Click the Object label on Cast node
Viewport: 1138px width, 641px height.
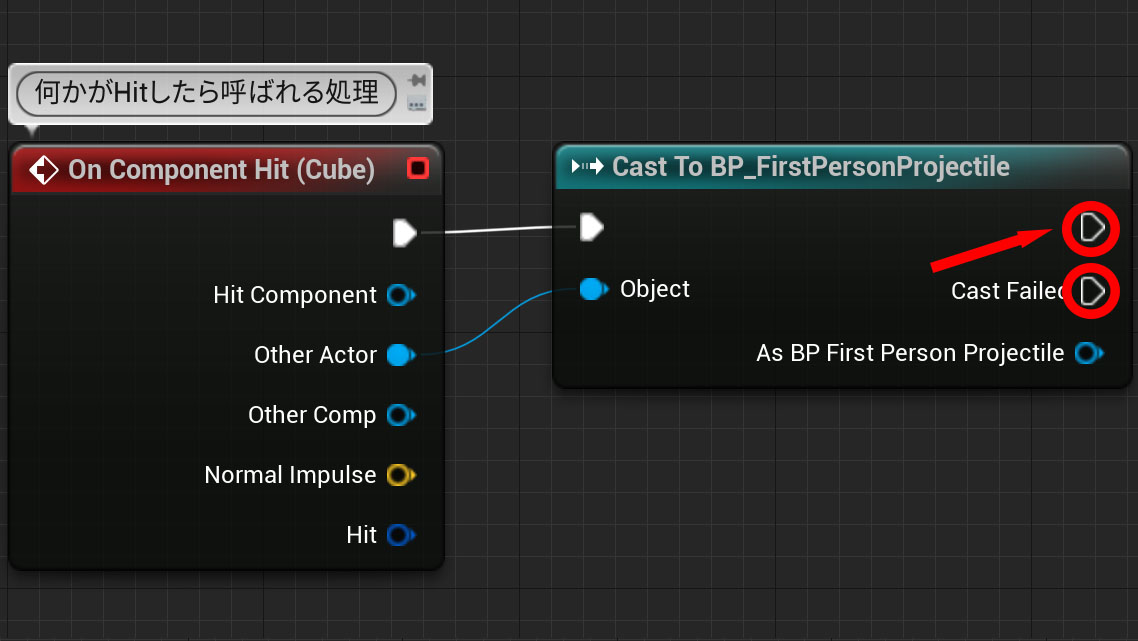click(x=655, y=289)
